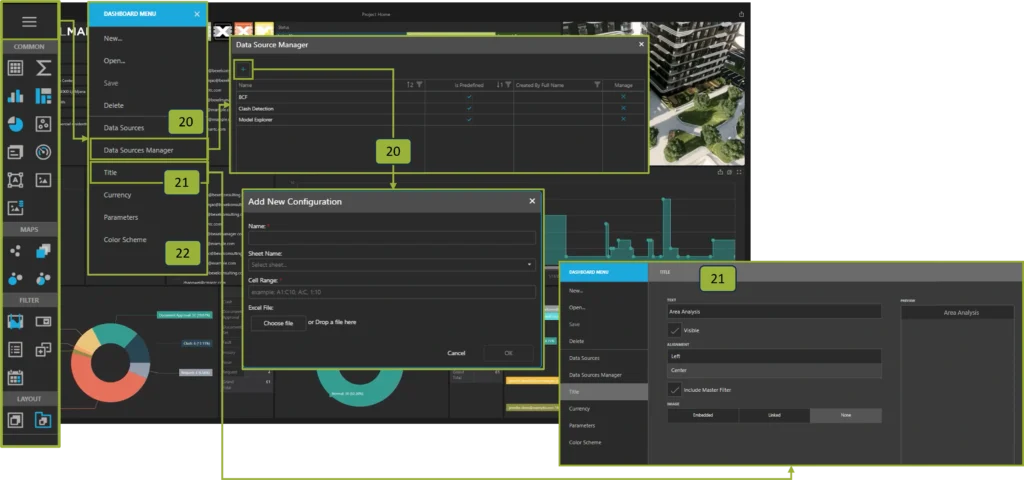Add a Geo Point Map from Maps section

[x=16, y=251]
